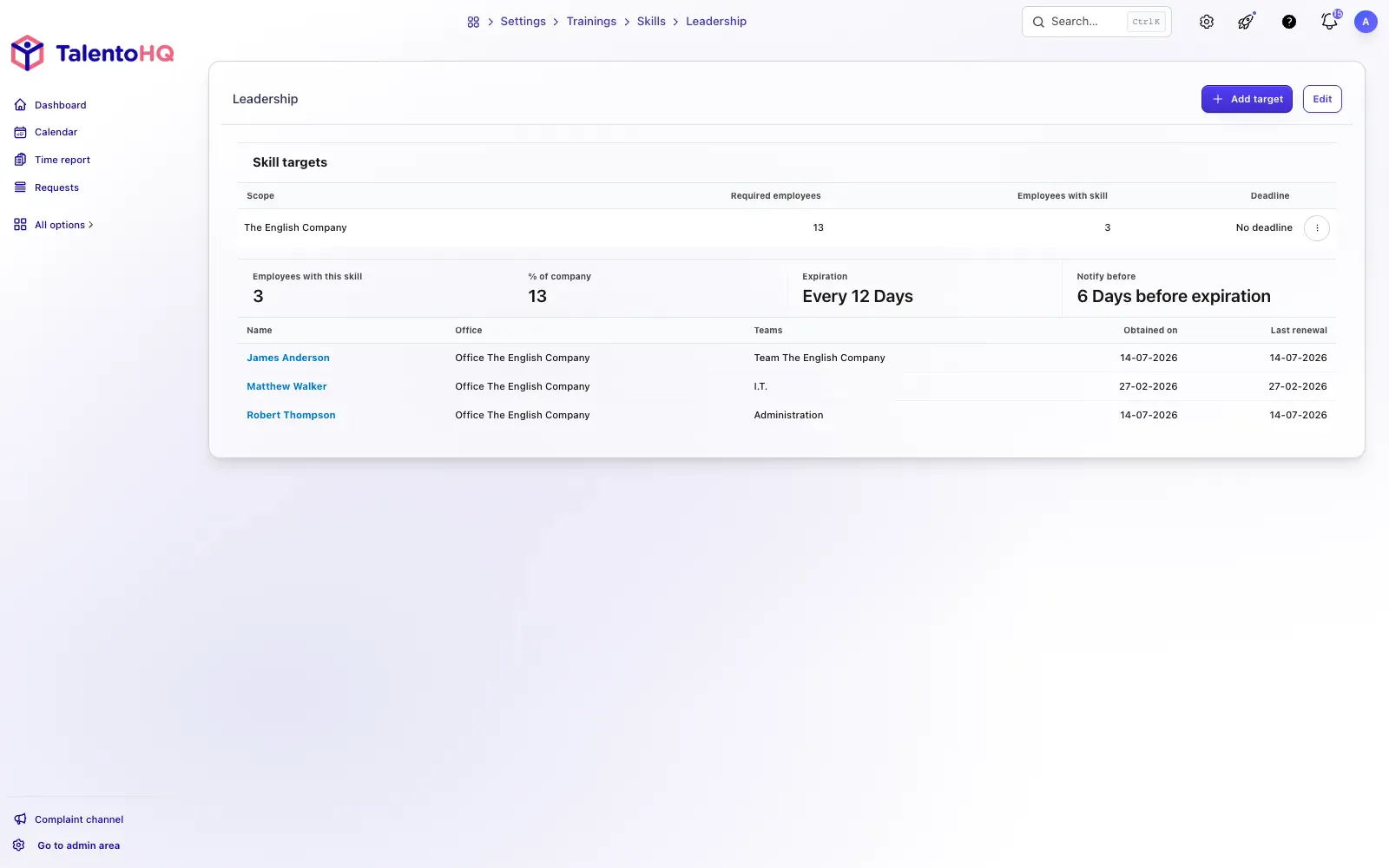1389x868 pixels.
Task: Click The English Company scope cell
Action: (295, 227)
